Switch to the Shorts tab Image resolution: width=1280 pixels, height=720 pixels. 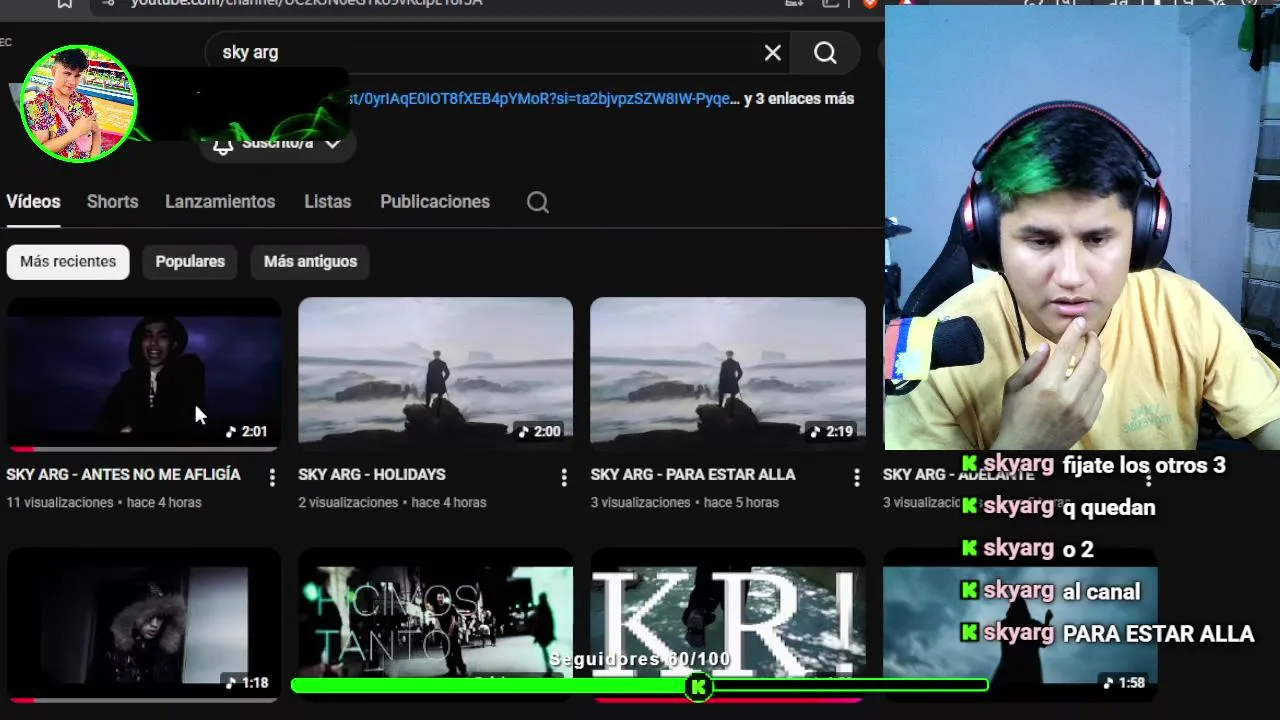pyautogui.click(x=112, y=202)
